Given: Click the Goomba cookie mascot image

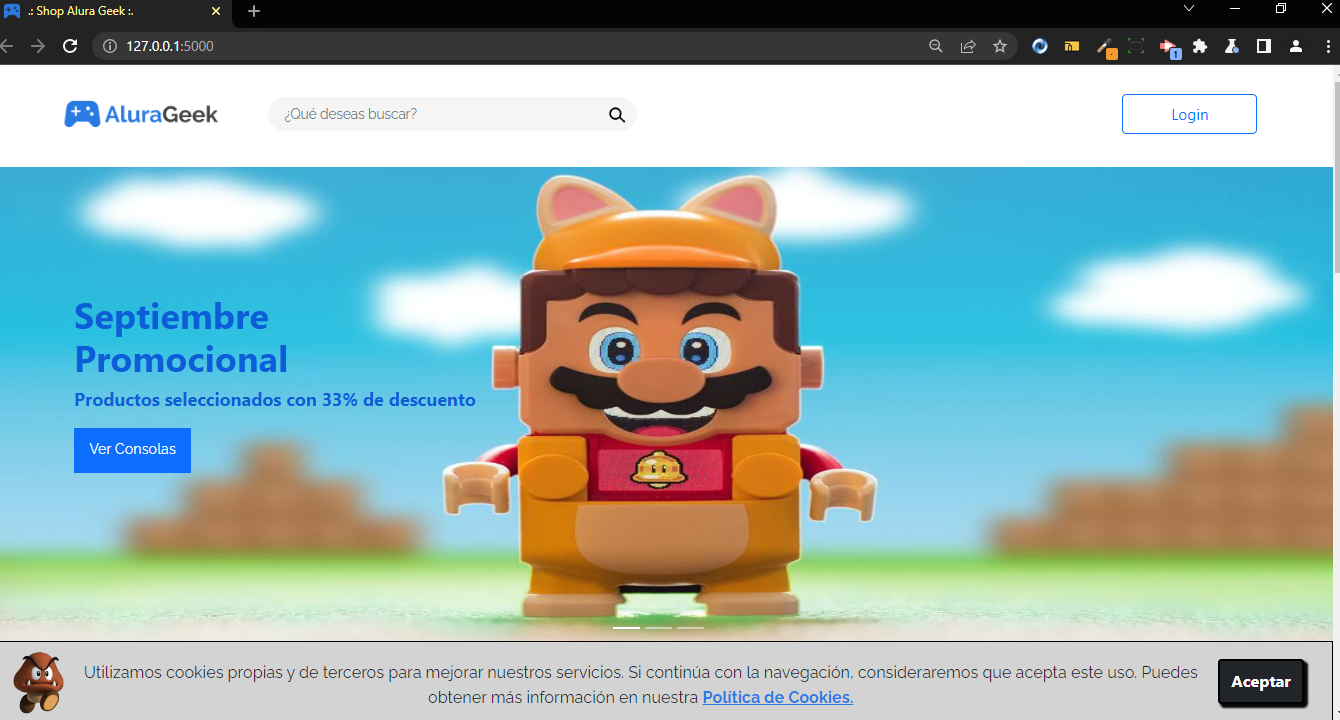Looking at the screenshot, I should coord(38,682).
